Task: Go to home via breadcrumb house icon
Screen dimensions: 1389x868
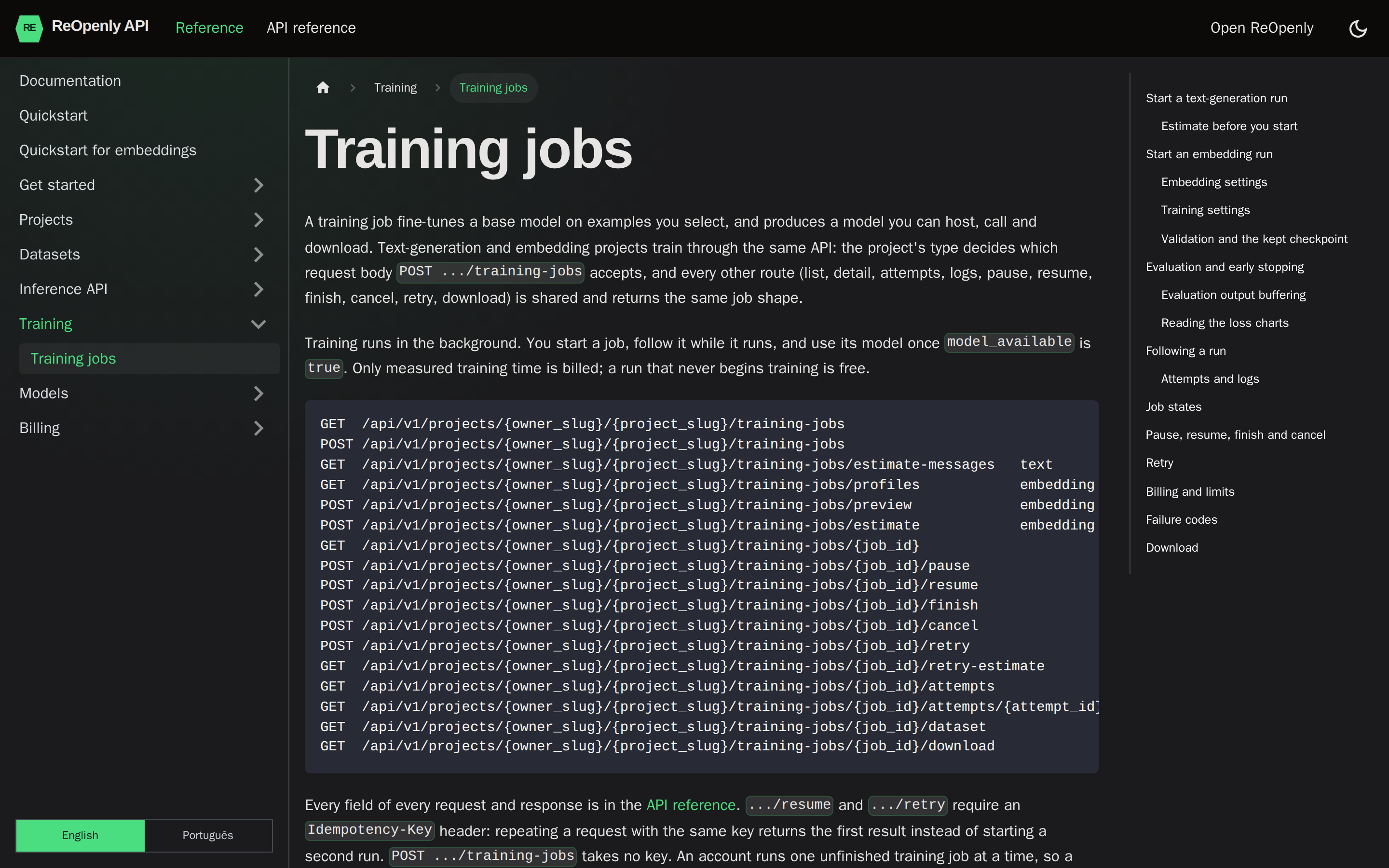Action: [x=323, y=87]
